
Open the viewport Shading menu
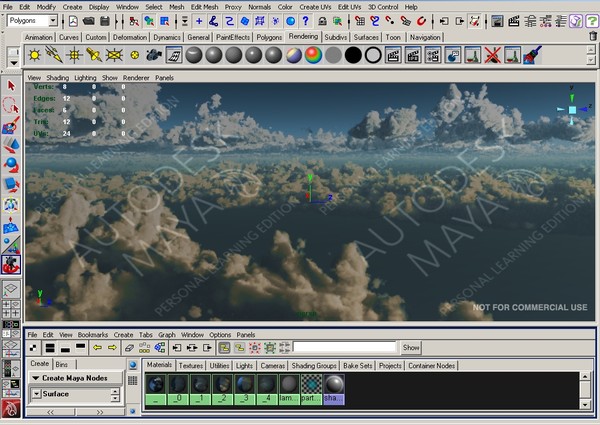pyautogui.click(x=57, y=78)
